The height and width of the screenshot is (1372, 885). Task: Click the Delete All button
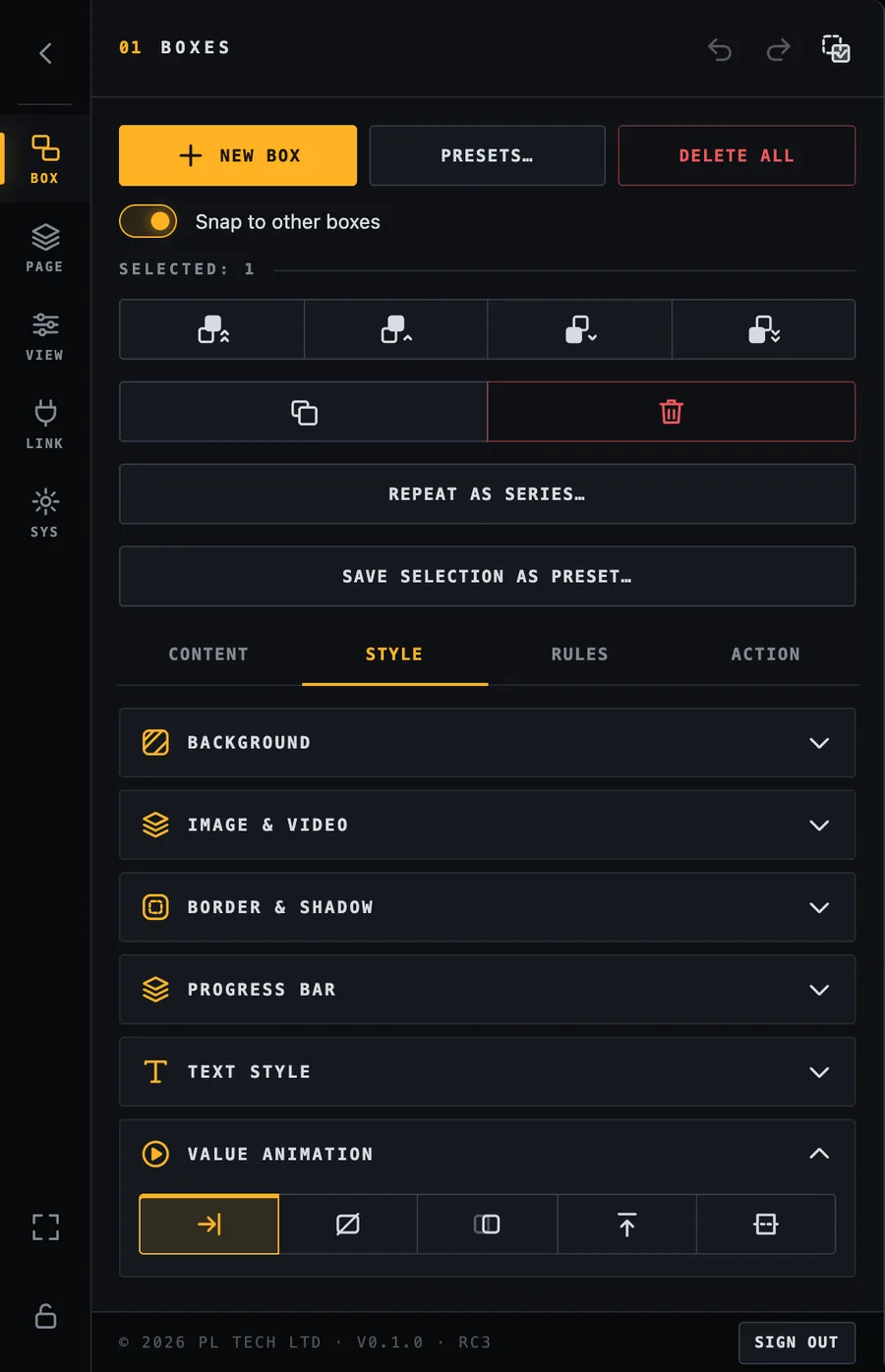pyautogui.click(x=737, y=155)
